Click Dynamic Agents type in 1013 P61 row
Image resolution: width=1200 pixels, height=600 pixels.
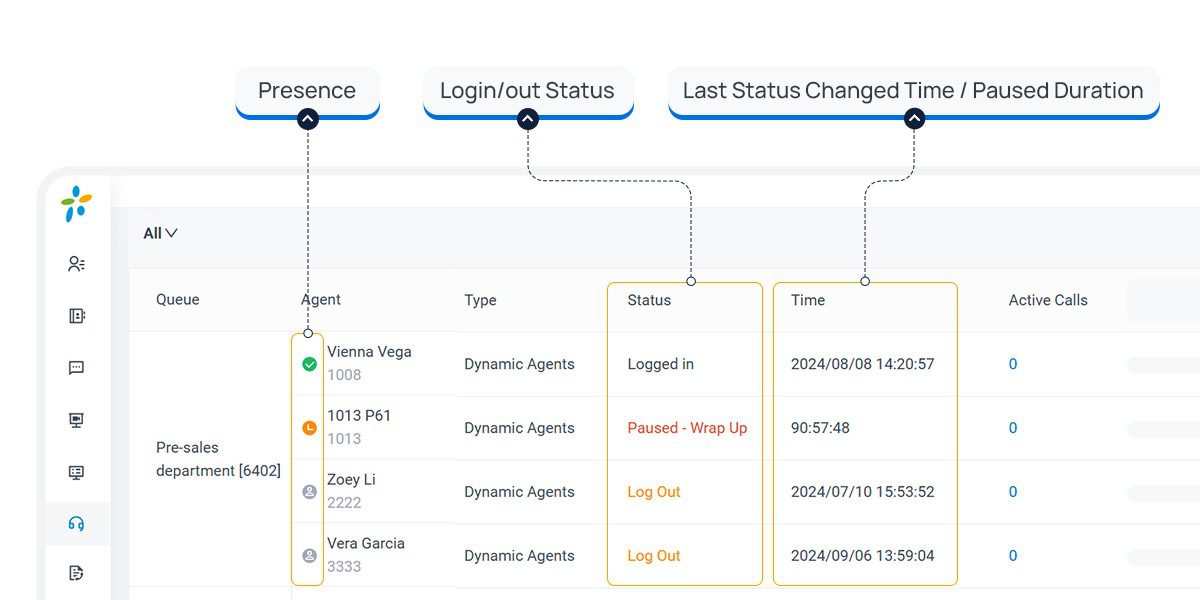[x=519, y=428]
